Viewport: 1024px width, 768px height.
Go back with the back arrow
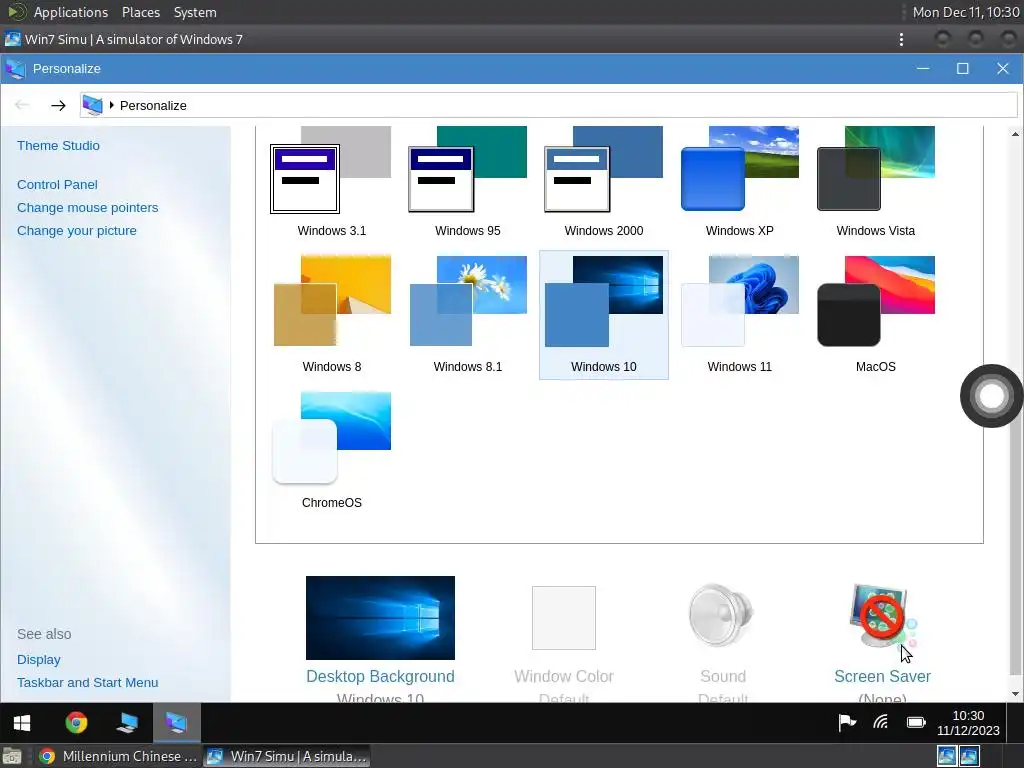(x=22, y=105)
